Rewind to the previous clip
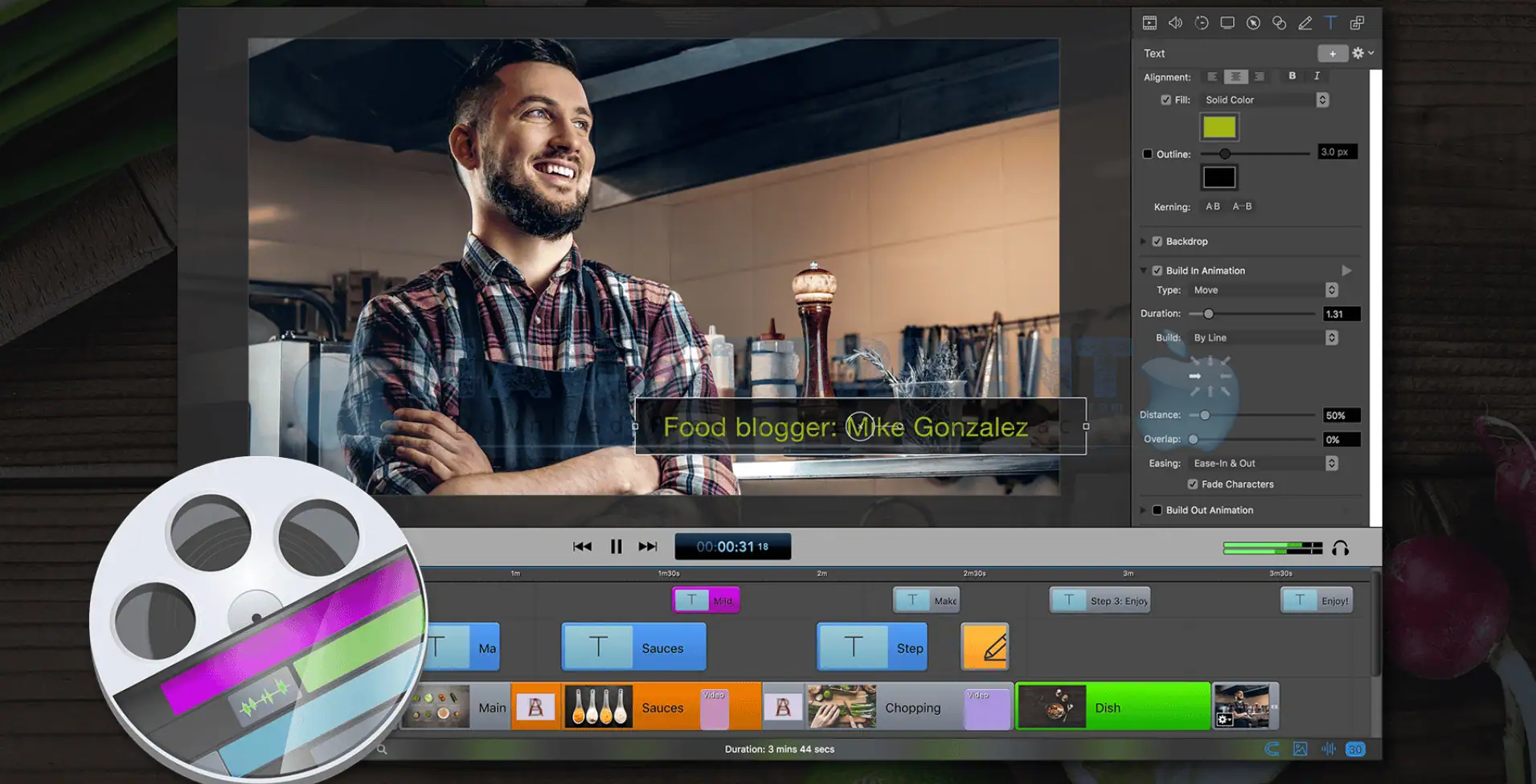Screen dimensions: 1536x784 click(x=582, y=547)
